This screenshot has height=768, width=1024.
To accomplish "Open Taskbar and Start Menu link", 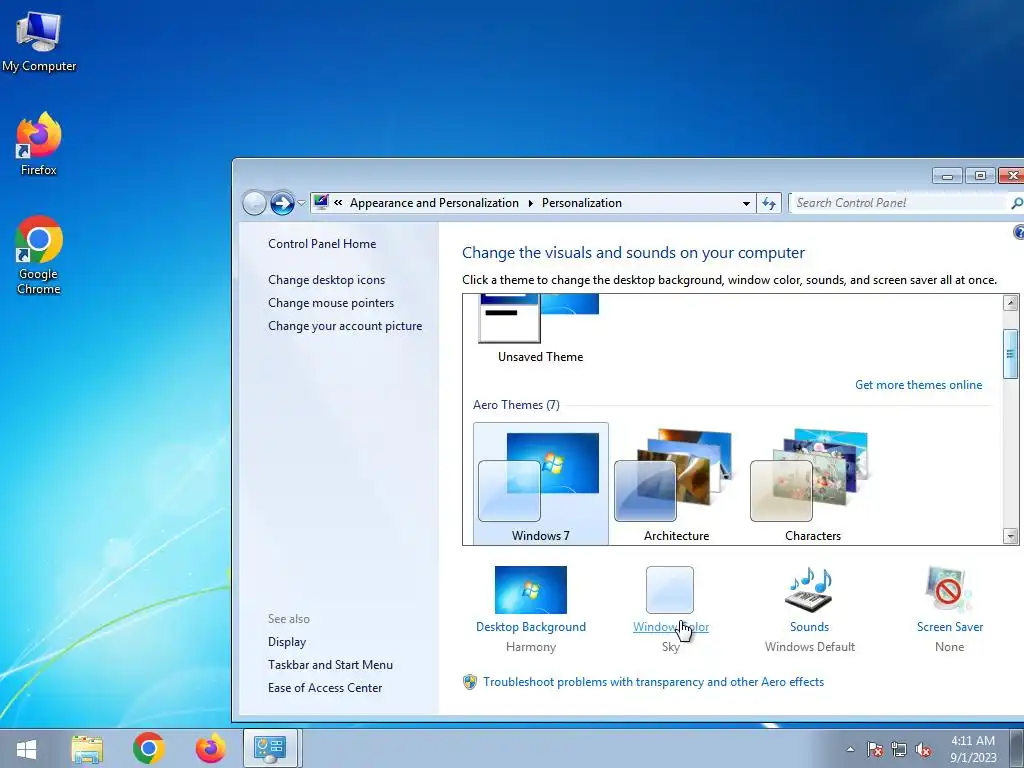I will tap(330, 665).
